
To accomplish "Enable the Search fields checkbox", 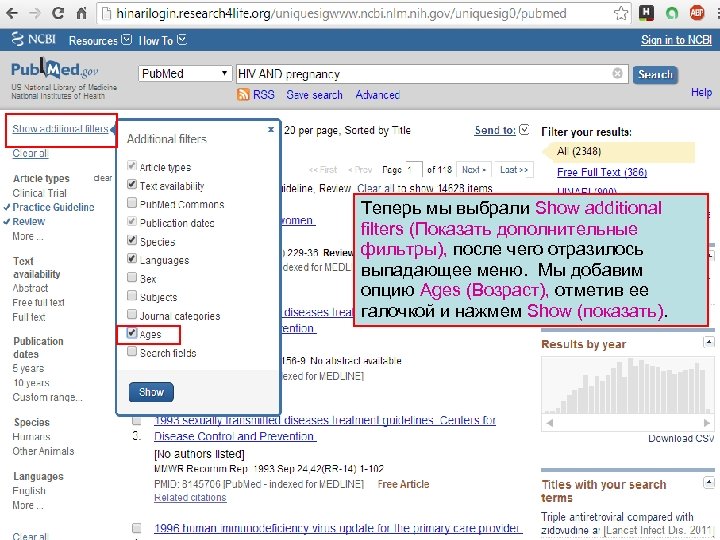I will pos(132,351).
